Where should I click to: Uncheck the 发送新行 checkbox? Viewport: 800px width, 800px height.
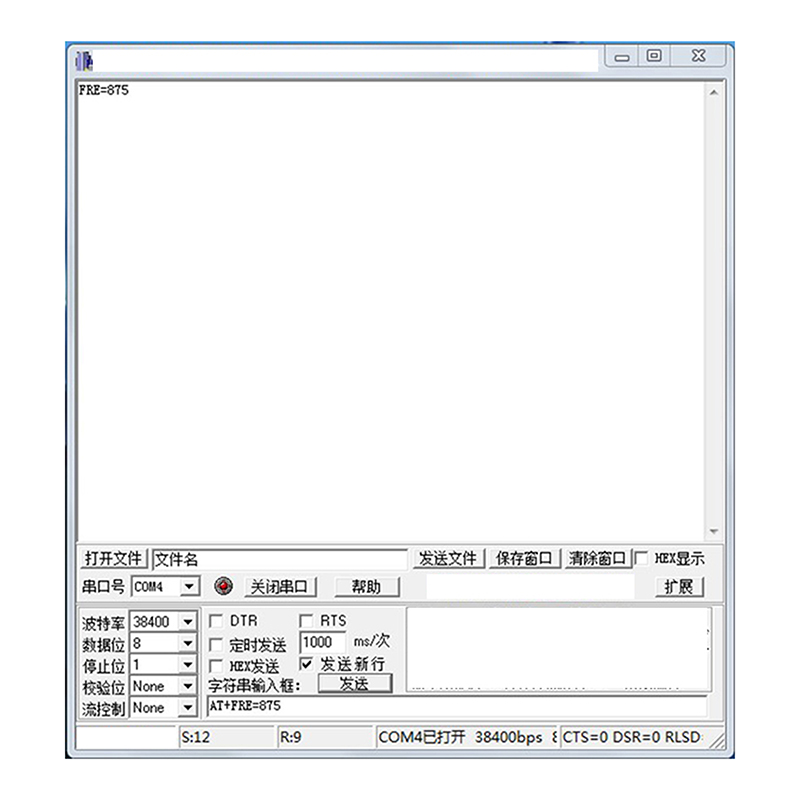(306, 664)
